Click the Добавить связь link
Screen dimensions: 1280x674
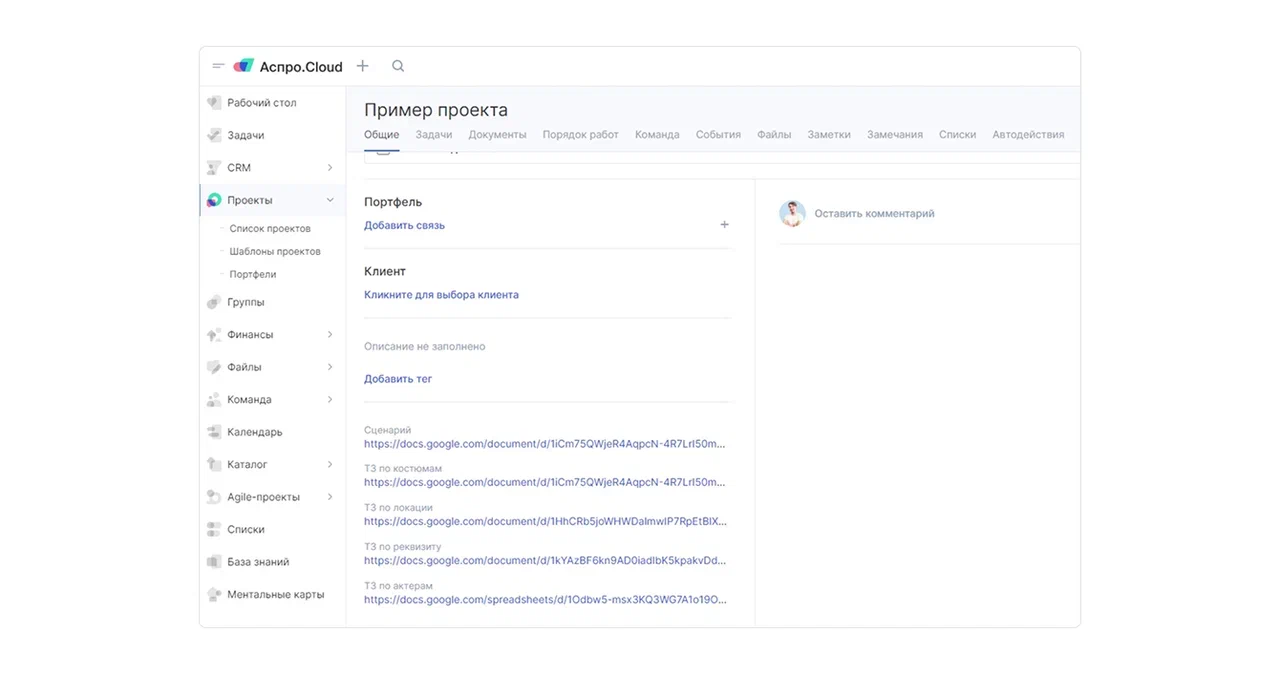pyautogui.click(x=404, y=225)
